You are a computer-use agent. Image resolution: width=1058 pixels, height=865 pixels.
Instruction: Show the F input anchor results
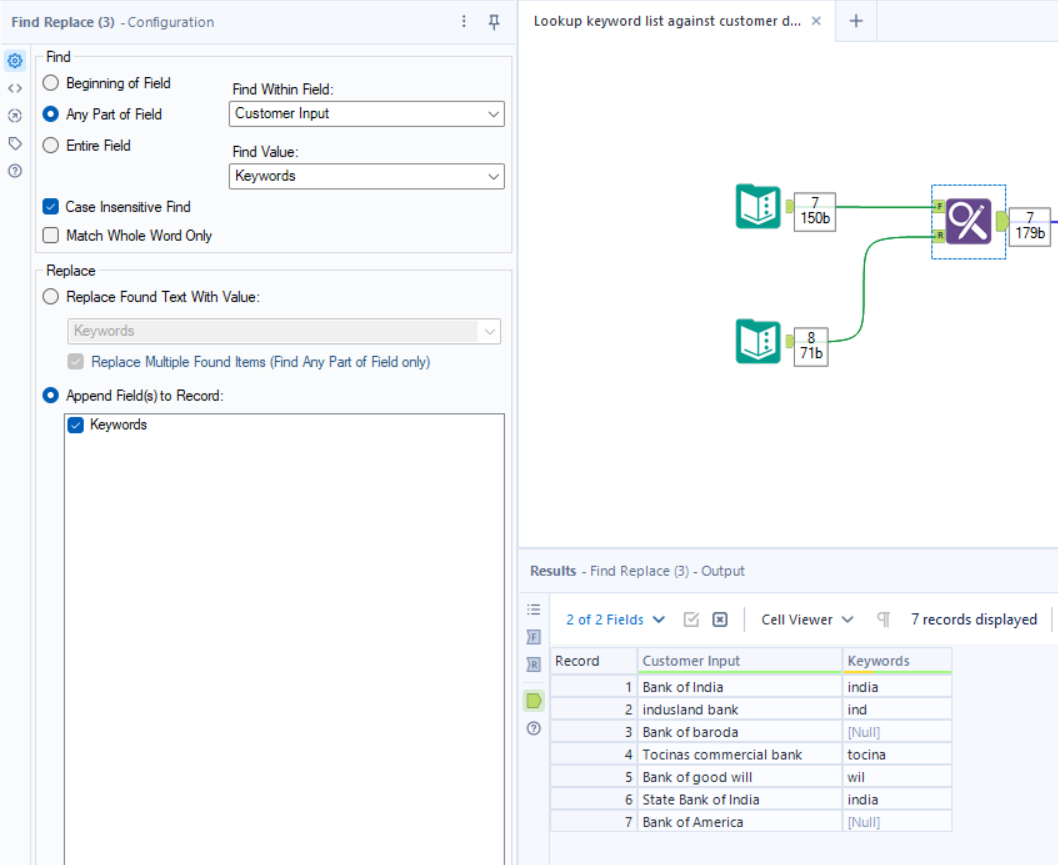533,637
